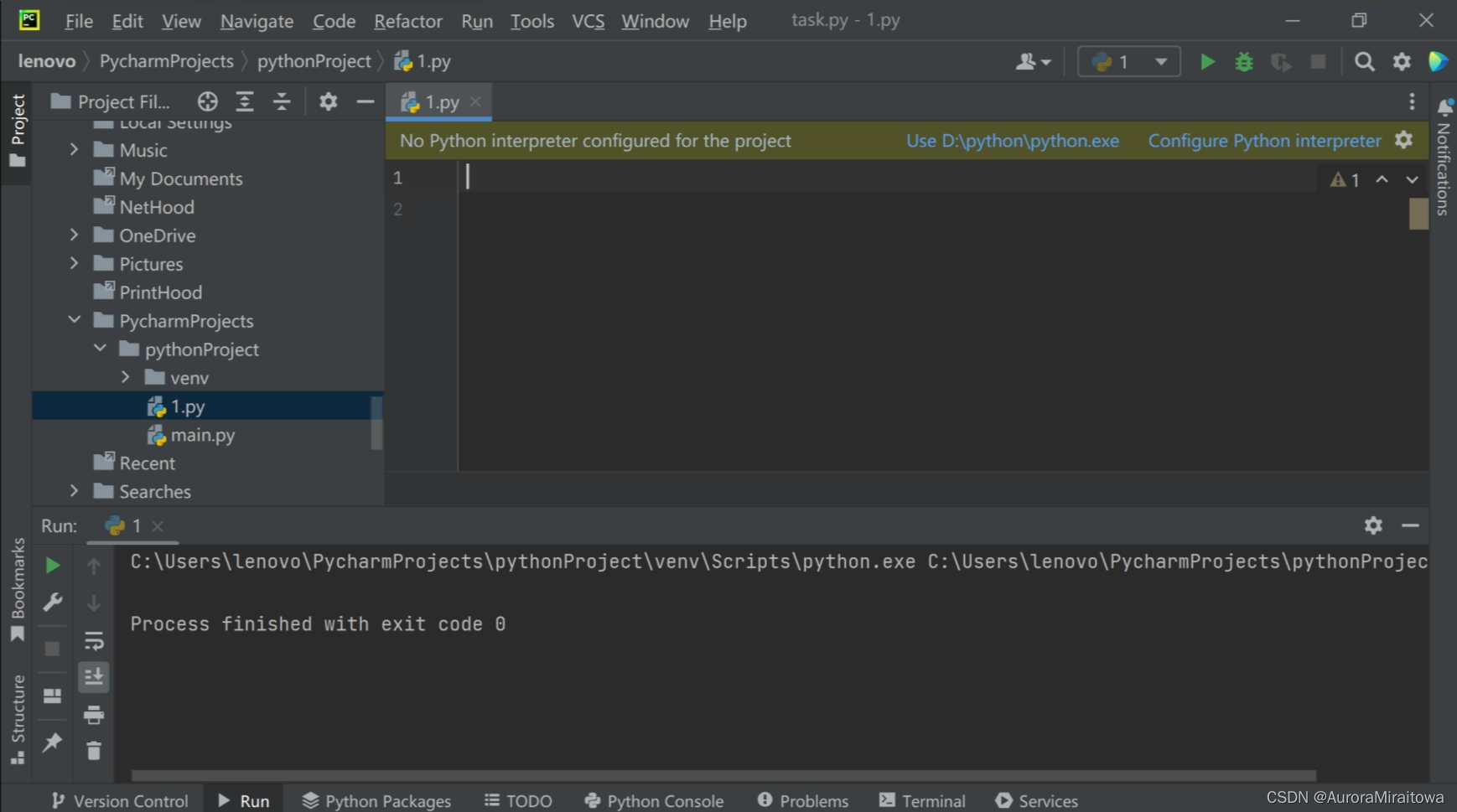This screenshot has width=1457, height=812.
Task: Expand the venv folder
Action: point(126,377)
